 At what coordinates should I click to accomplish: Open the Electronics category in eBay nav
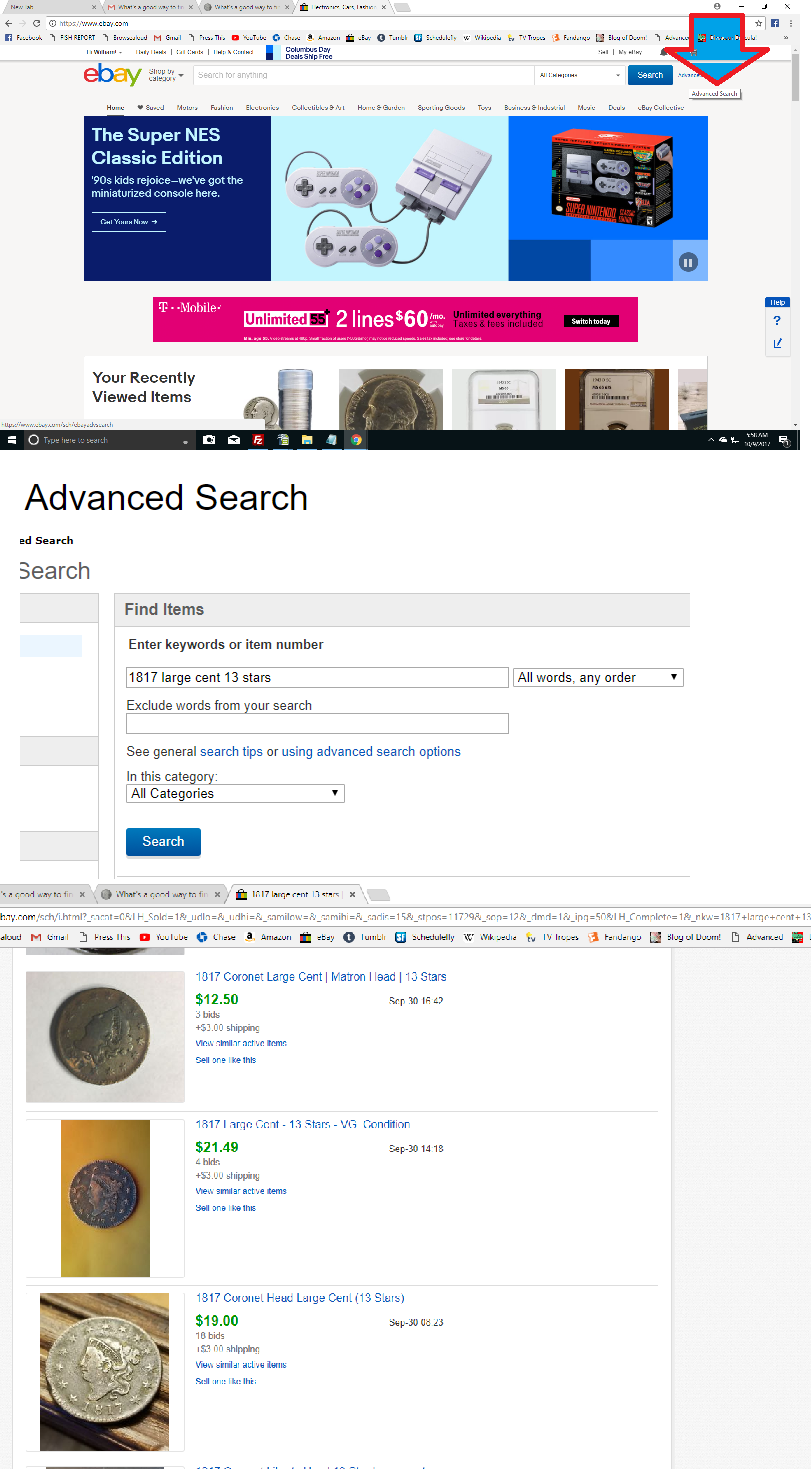point(263,107)
